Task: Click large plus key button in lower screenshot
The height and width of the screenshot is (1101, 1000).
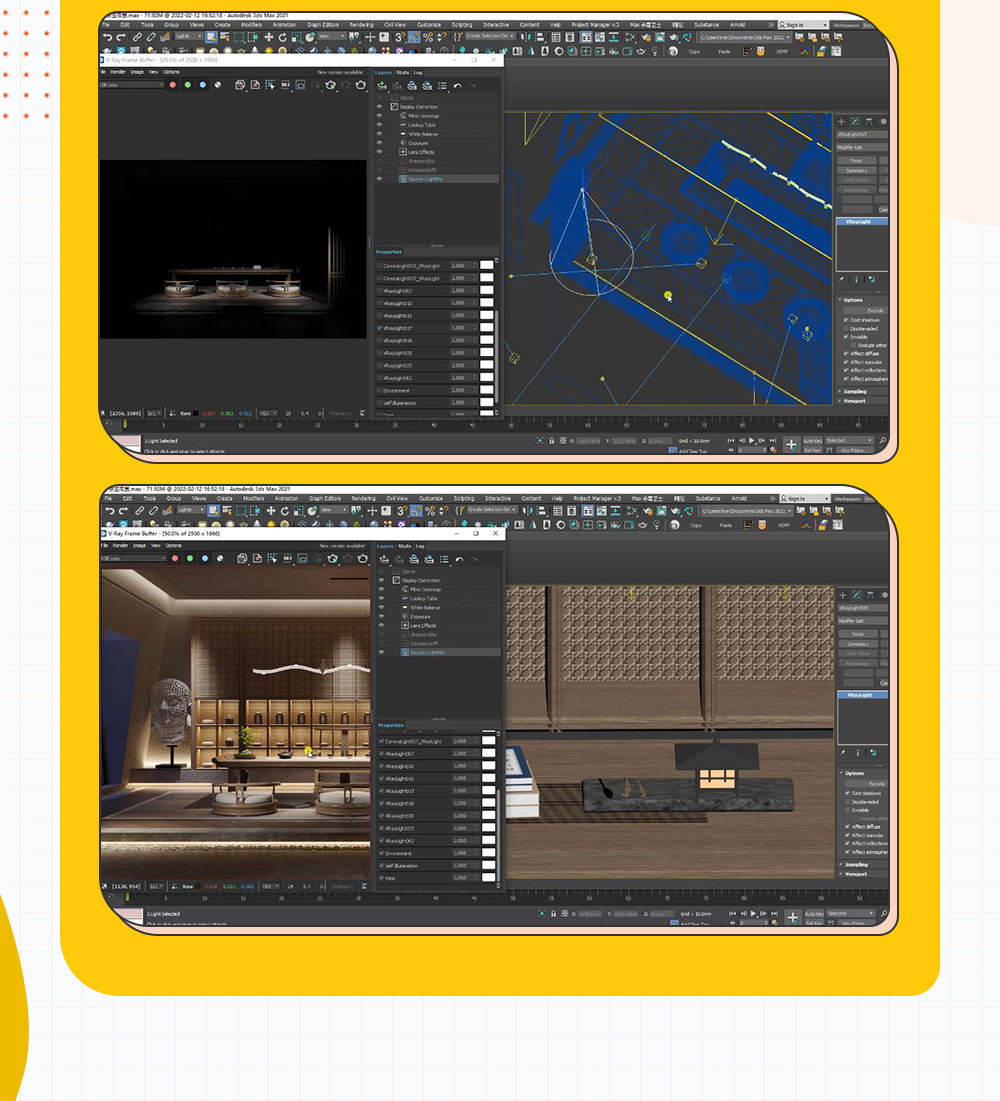Action: coord(793,917)
